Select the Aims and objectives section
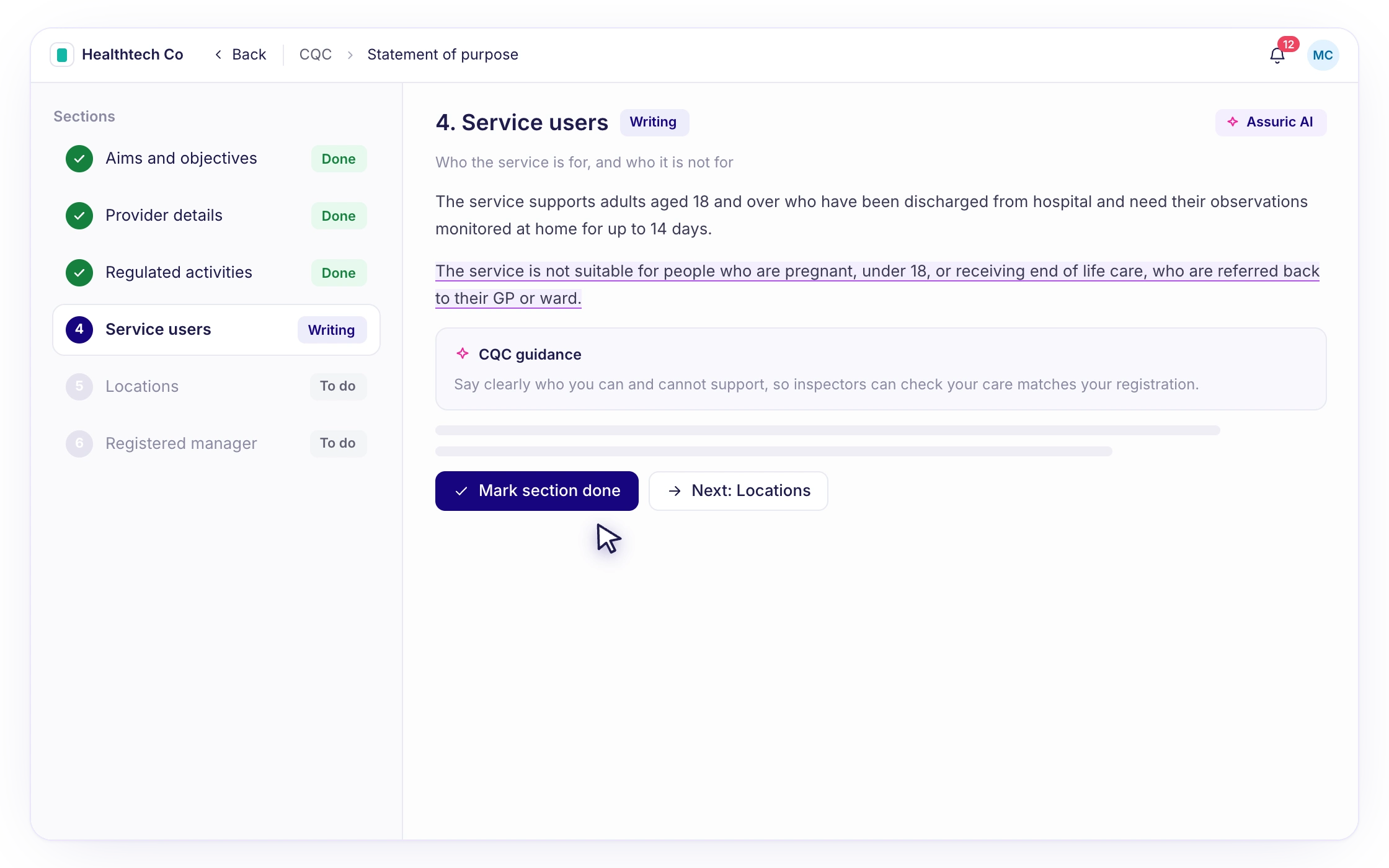1389x868 pixels. point(216,159)
